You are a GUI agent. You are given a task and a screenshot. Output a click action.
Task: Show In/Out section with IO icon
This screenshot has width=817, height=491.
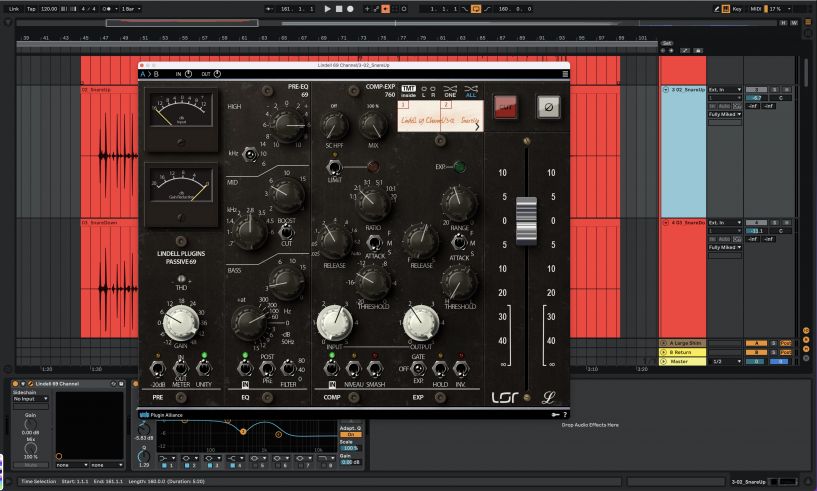(806, 331)
